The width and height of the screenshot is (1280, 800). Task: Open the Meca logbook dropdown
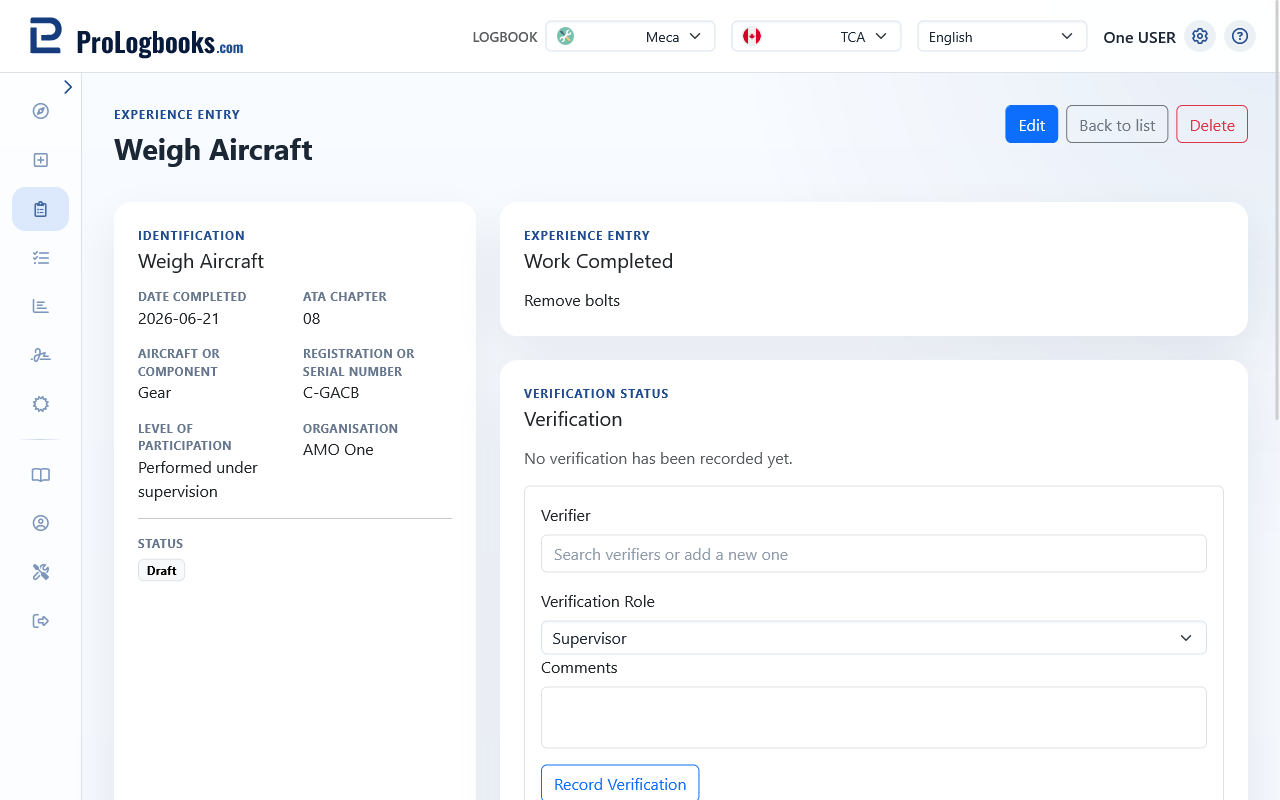(x=630, y=36)
